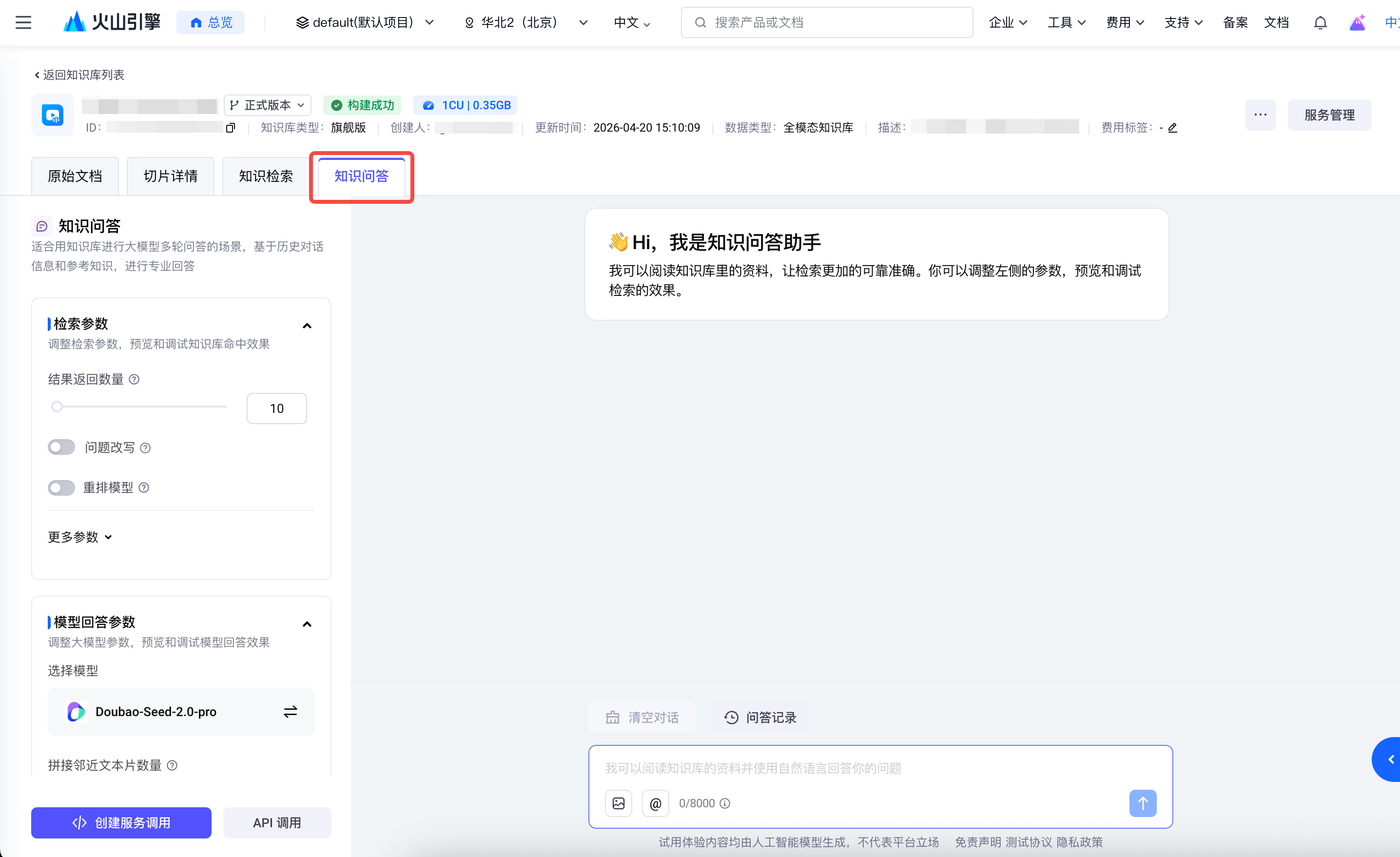Switch model using the swap arrows icon
This screenshot has height=857, width=1400.
pyautogui.click(x=291, y=712)
